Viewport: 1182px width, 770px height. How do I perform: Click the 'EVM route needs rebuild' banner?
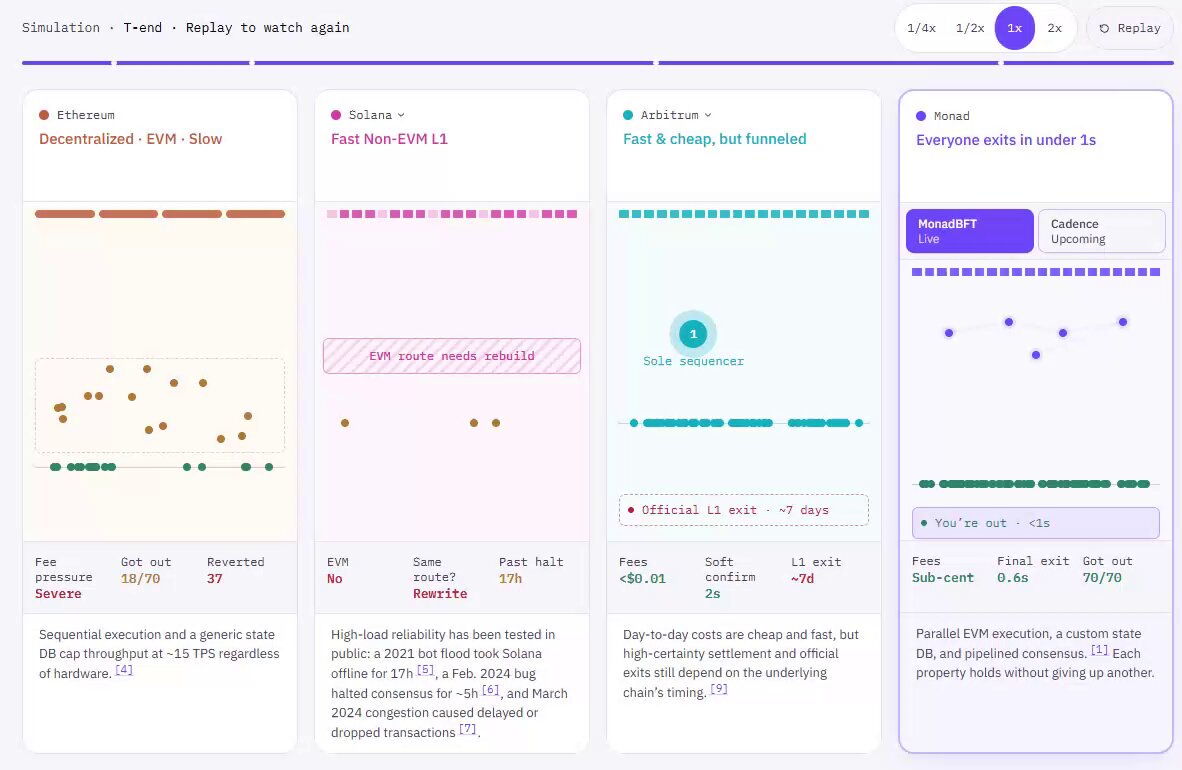pyautogui.click(x=452, y=356)
